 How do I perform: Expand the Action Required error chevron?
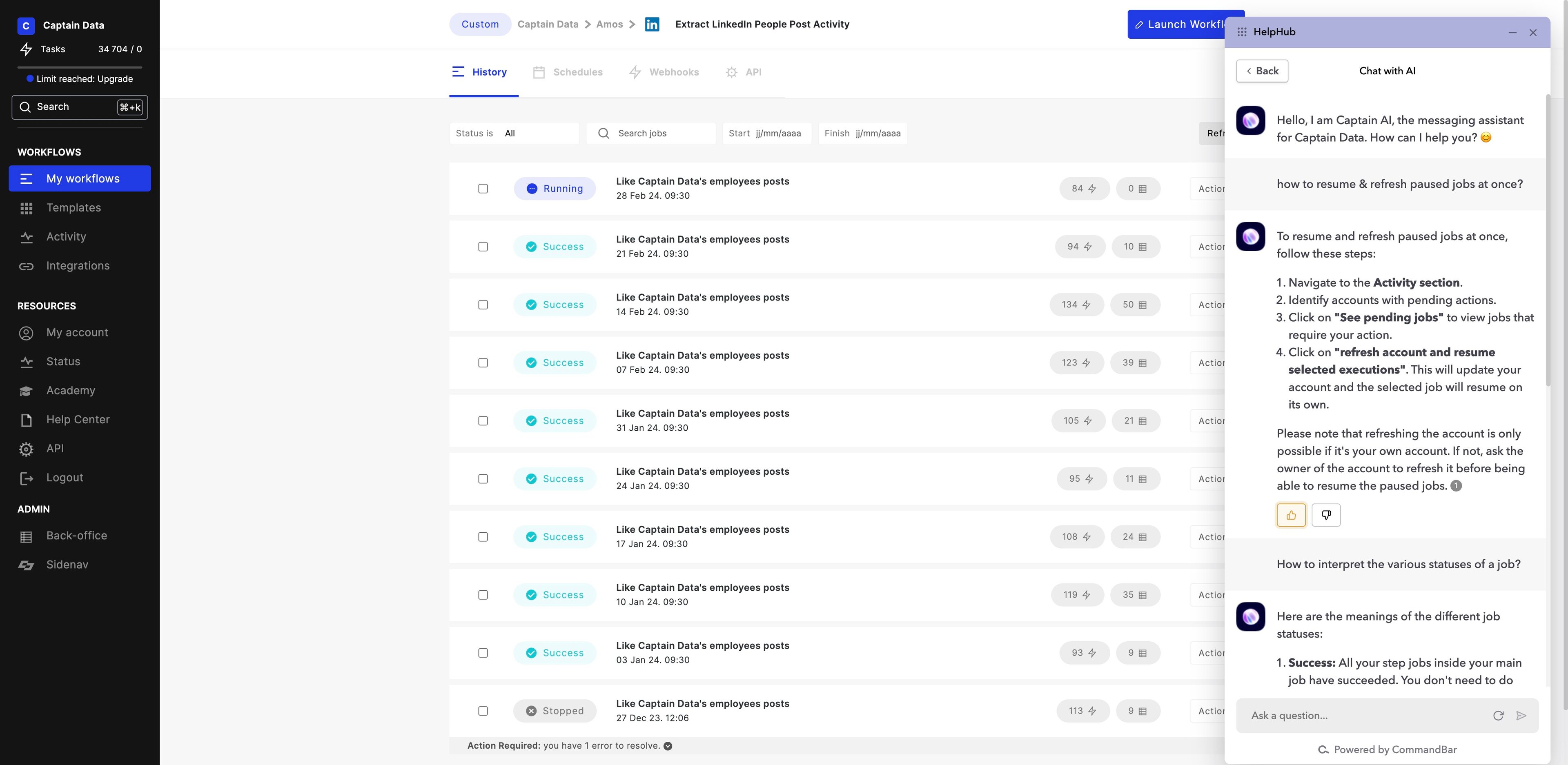tap(668, 746)
